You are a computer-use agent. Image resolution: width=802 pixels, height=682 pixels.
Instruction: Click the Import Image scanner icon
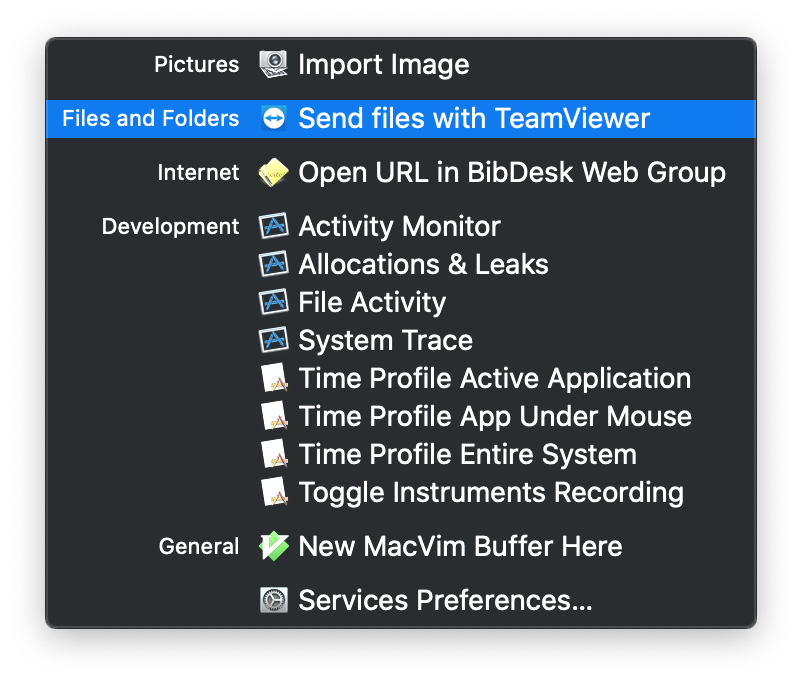(x=273, y=65)
